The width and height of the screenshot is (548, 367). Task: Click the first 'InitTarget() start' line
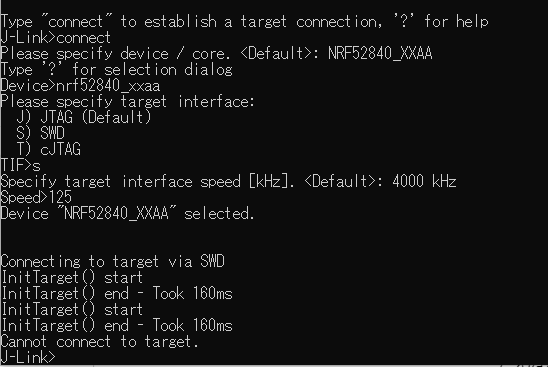pos(72,278)
